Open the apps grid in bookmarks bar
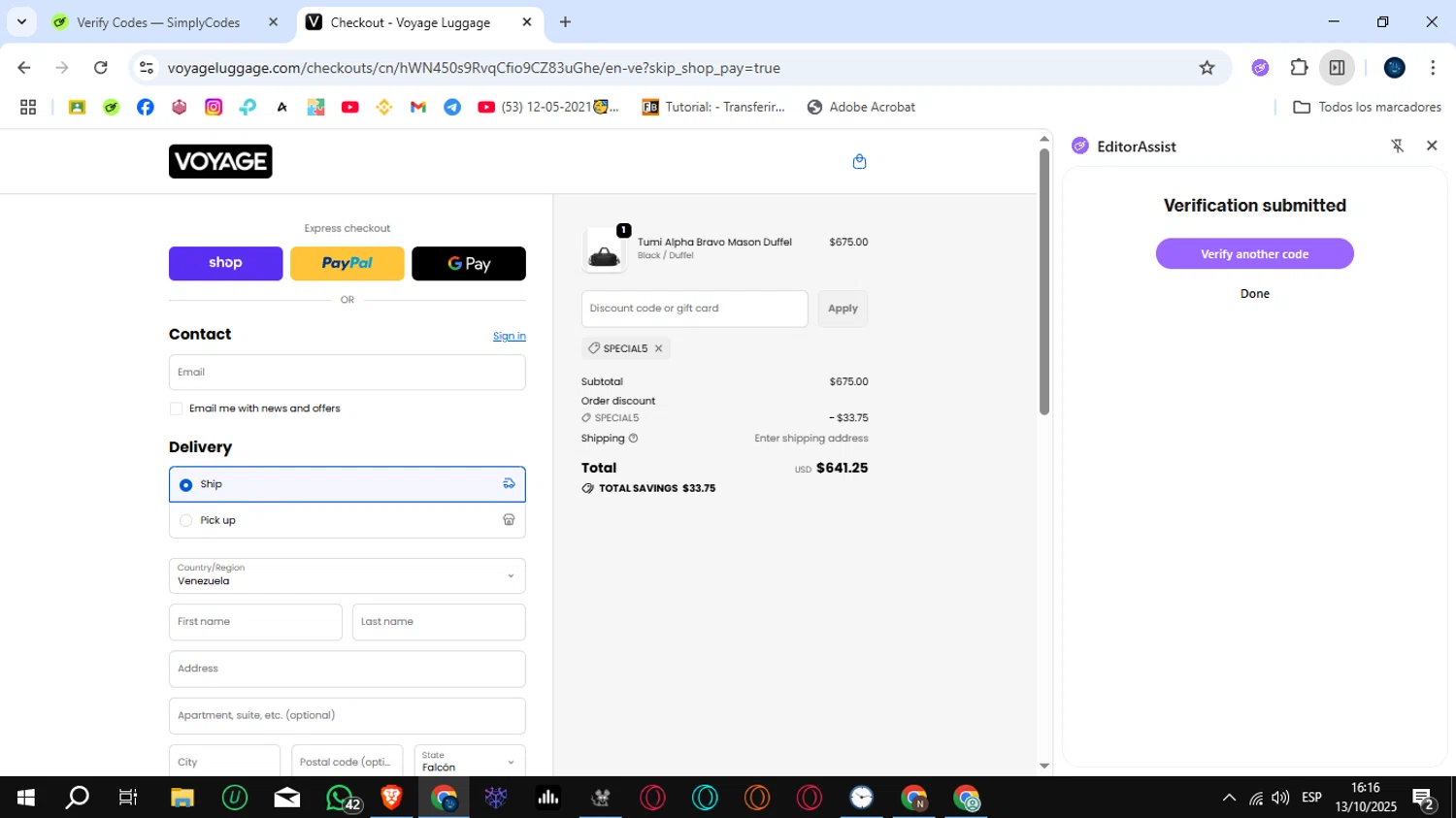Image resolution: width=1456 pixels, height=818 pixels. coord(28,107)
